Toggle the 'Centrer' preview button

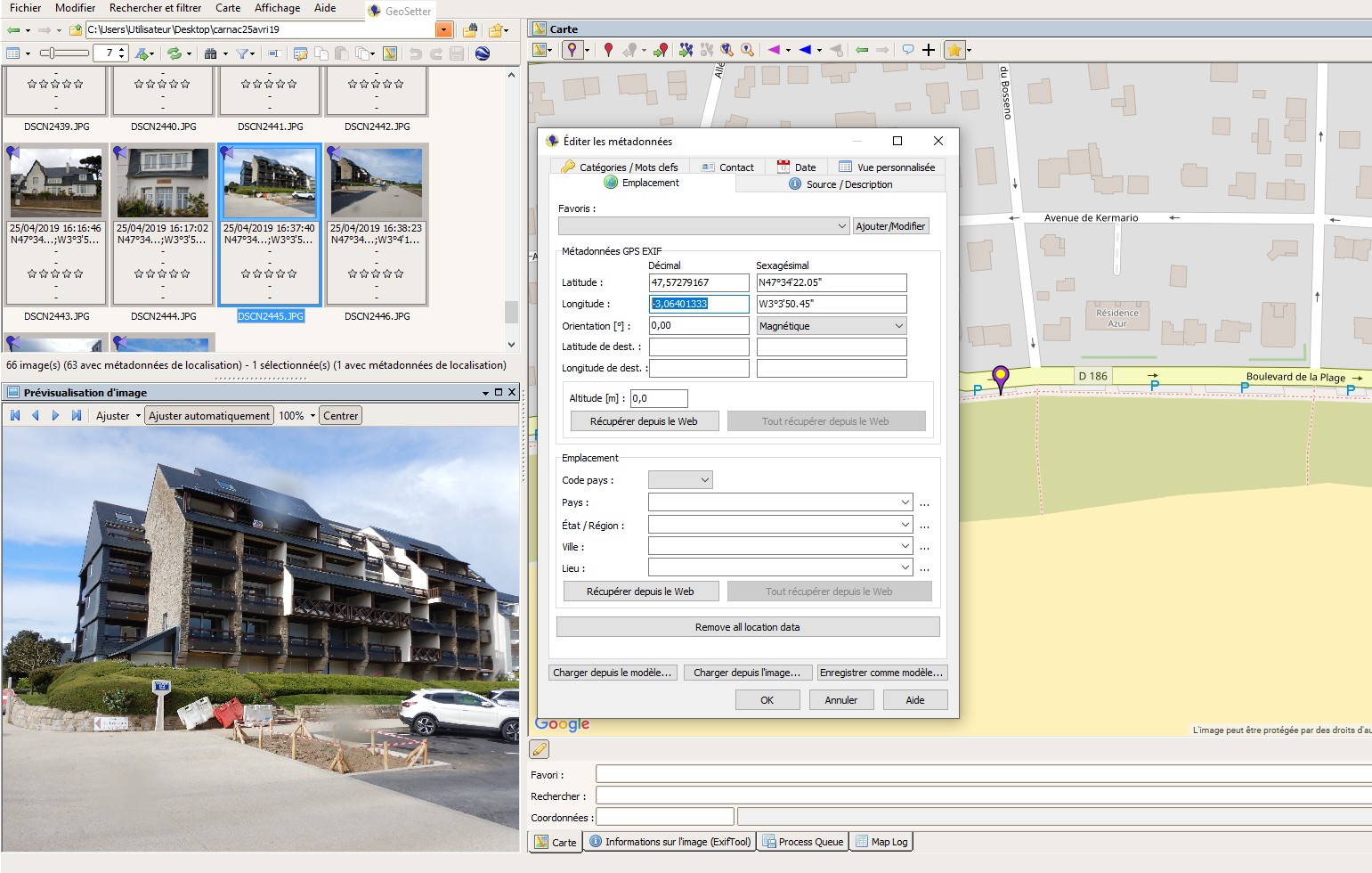pos(340,416)
